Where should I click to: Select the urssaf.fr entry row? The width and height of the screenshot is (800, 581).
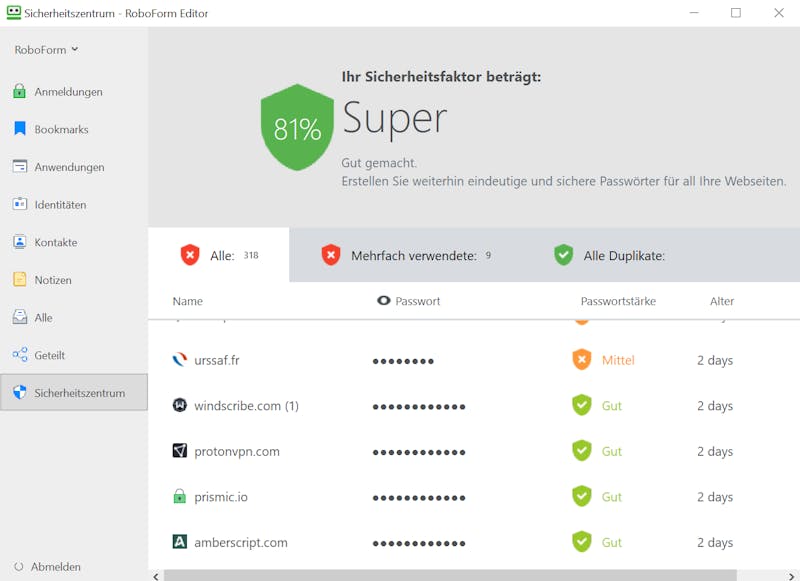coord(474,361)
